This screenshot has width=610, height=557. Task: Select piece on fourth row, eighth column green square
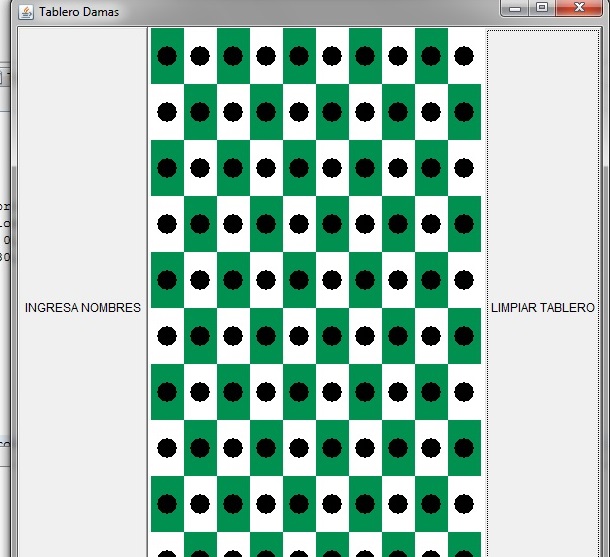(x=398, y=224)
